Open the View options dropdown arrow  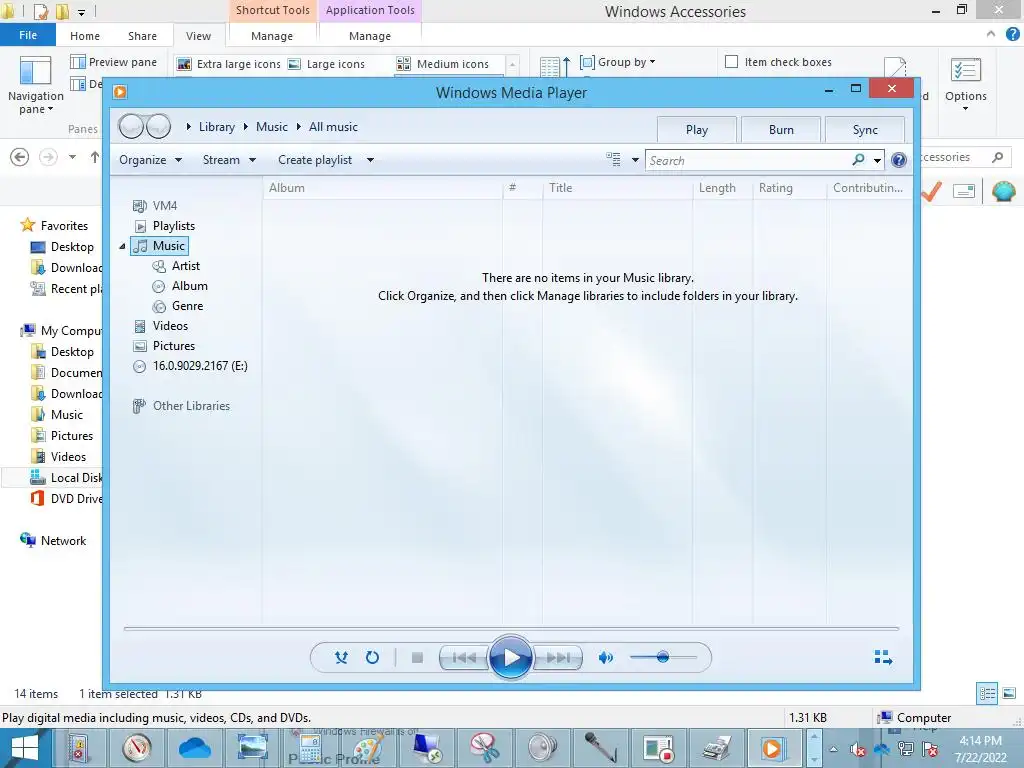(635, 160)
